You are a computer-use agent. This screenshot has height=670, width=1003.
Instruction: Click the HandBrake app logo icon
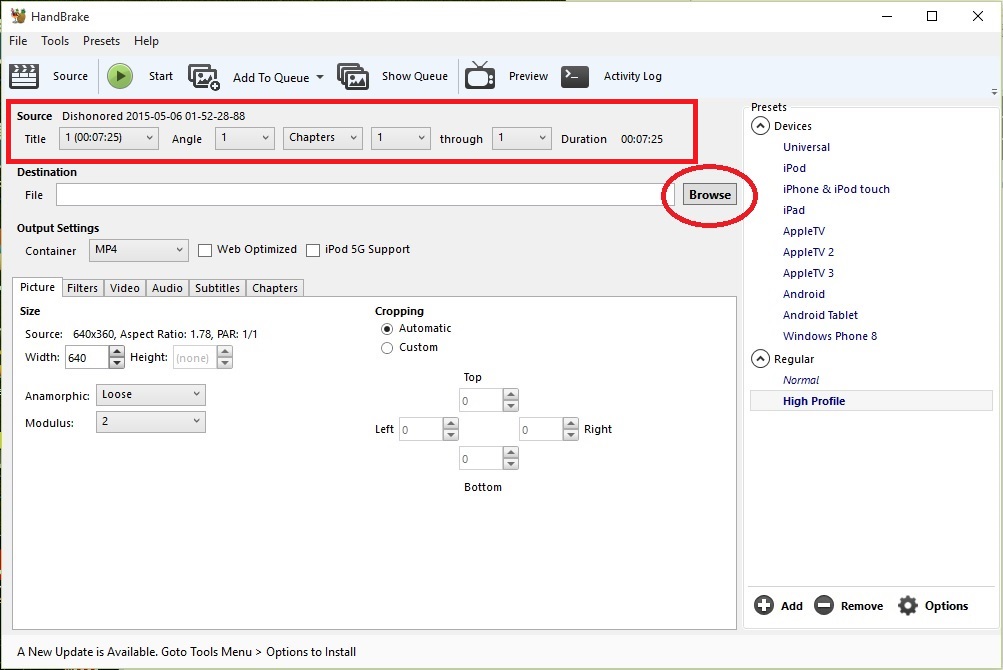tap(18, 16)
